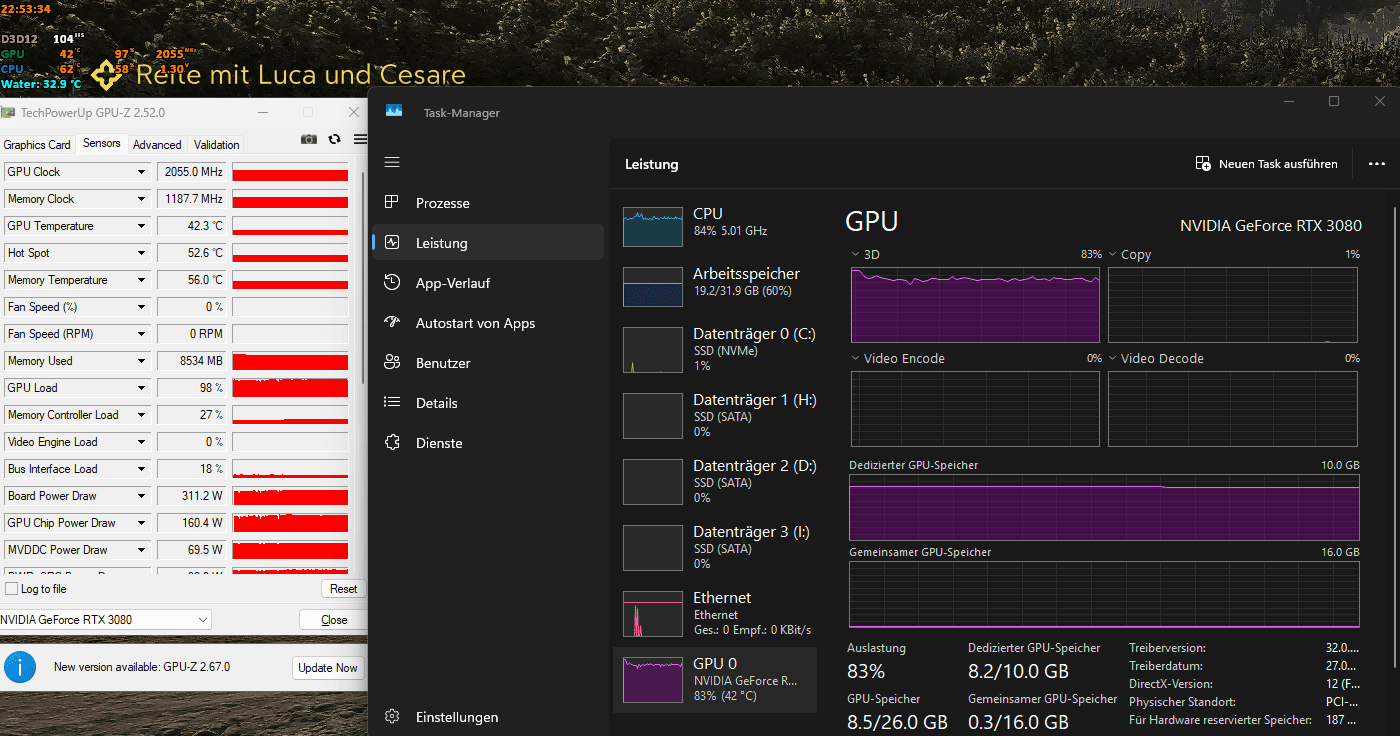
Task: Open Einstellungen in Task Manager
Action: [x=488, y=717]
